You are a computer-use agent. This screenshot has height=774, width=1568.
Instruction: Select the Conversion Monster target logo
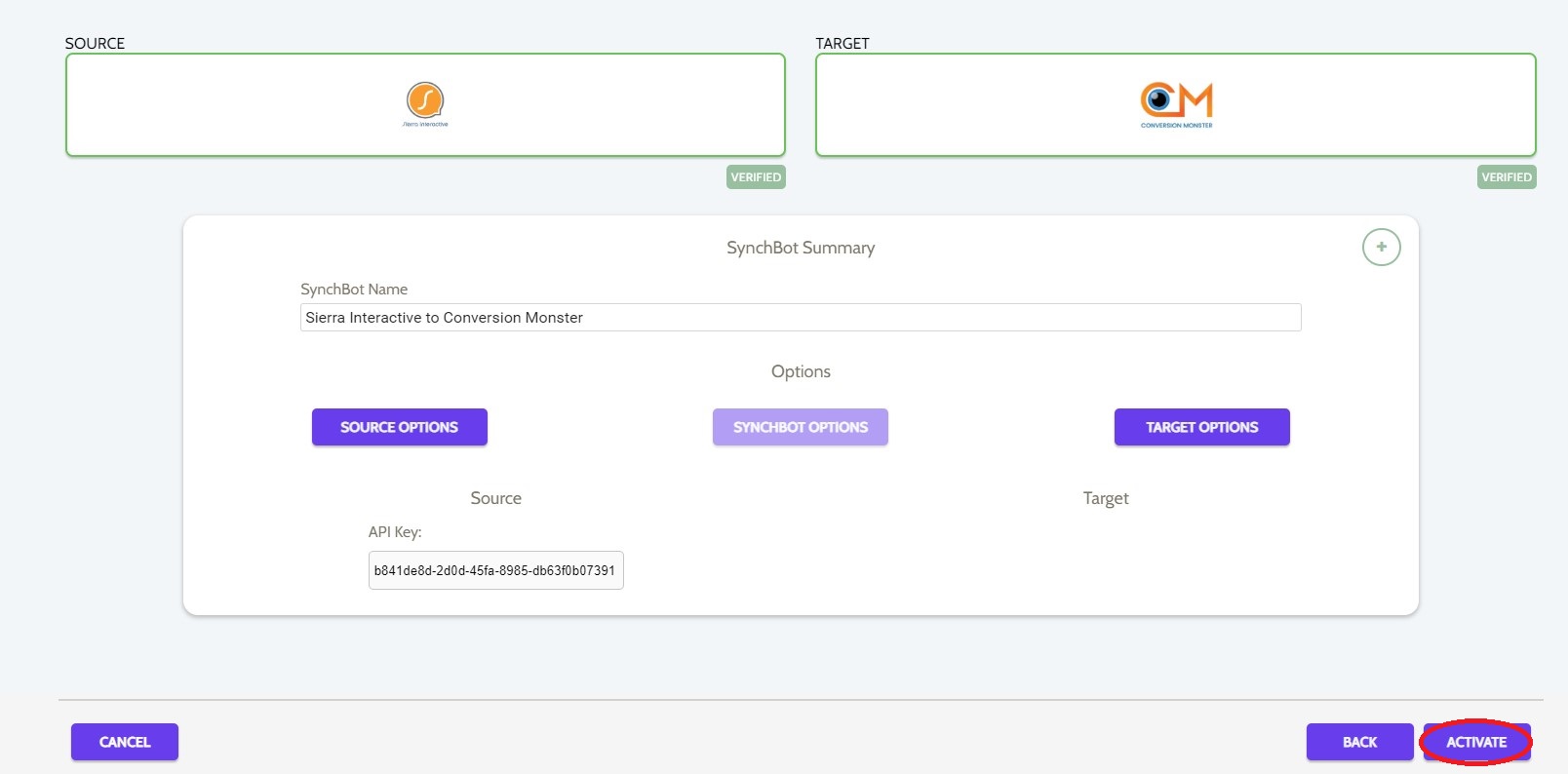coord(1176,100)
